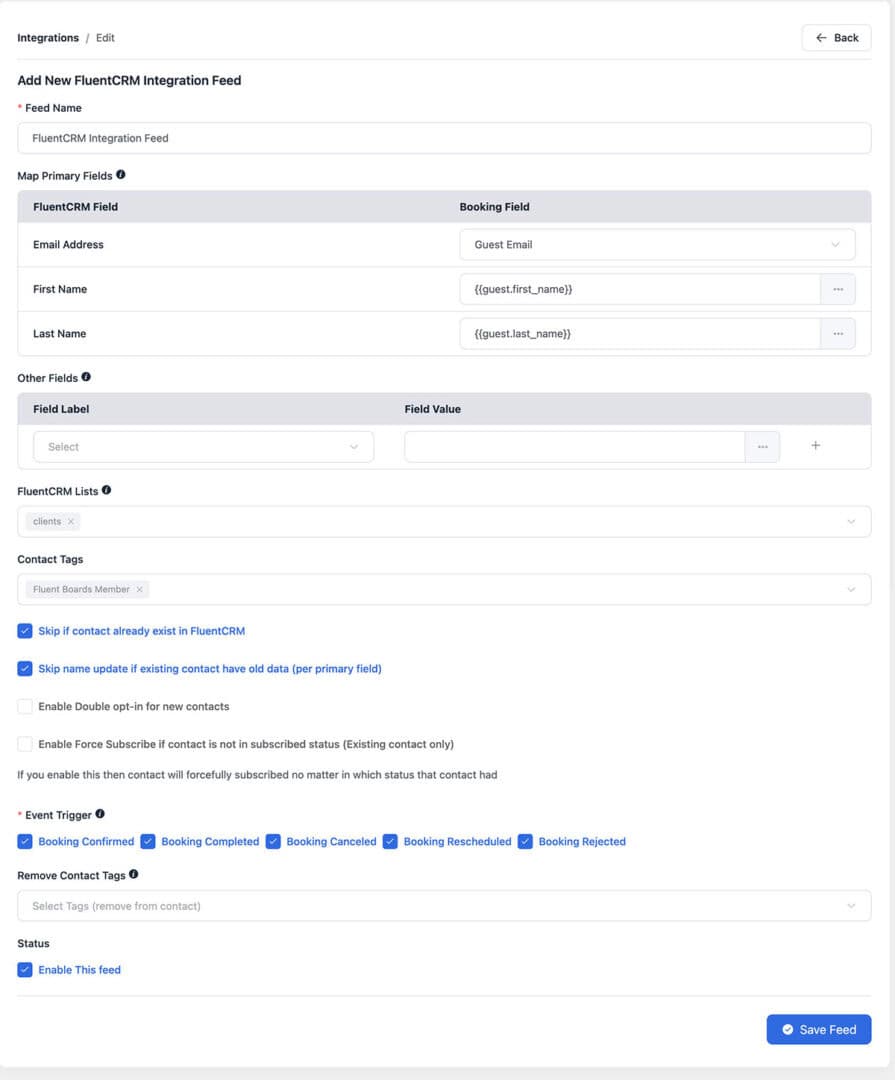Screen dimensions: 895x1080
Task: Click the info icon beside Event Trigger
Action: tap(100, 814)
